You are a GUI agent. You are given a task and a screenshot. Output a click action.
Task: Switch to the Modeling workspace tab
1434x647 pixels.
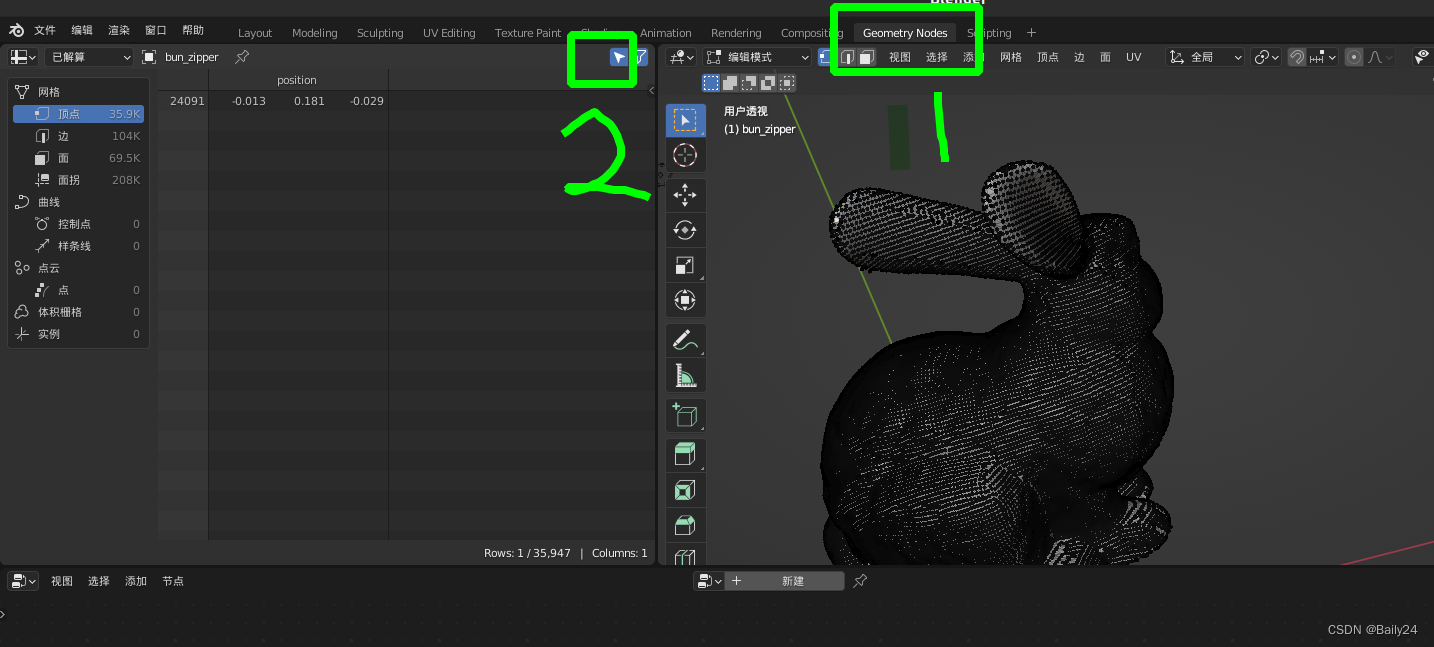[315, 33]
